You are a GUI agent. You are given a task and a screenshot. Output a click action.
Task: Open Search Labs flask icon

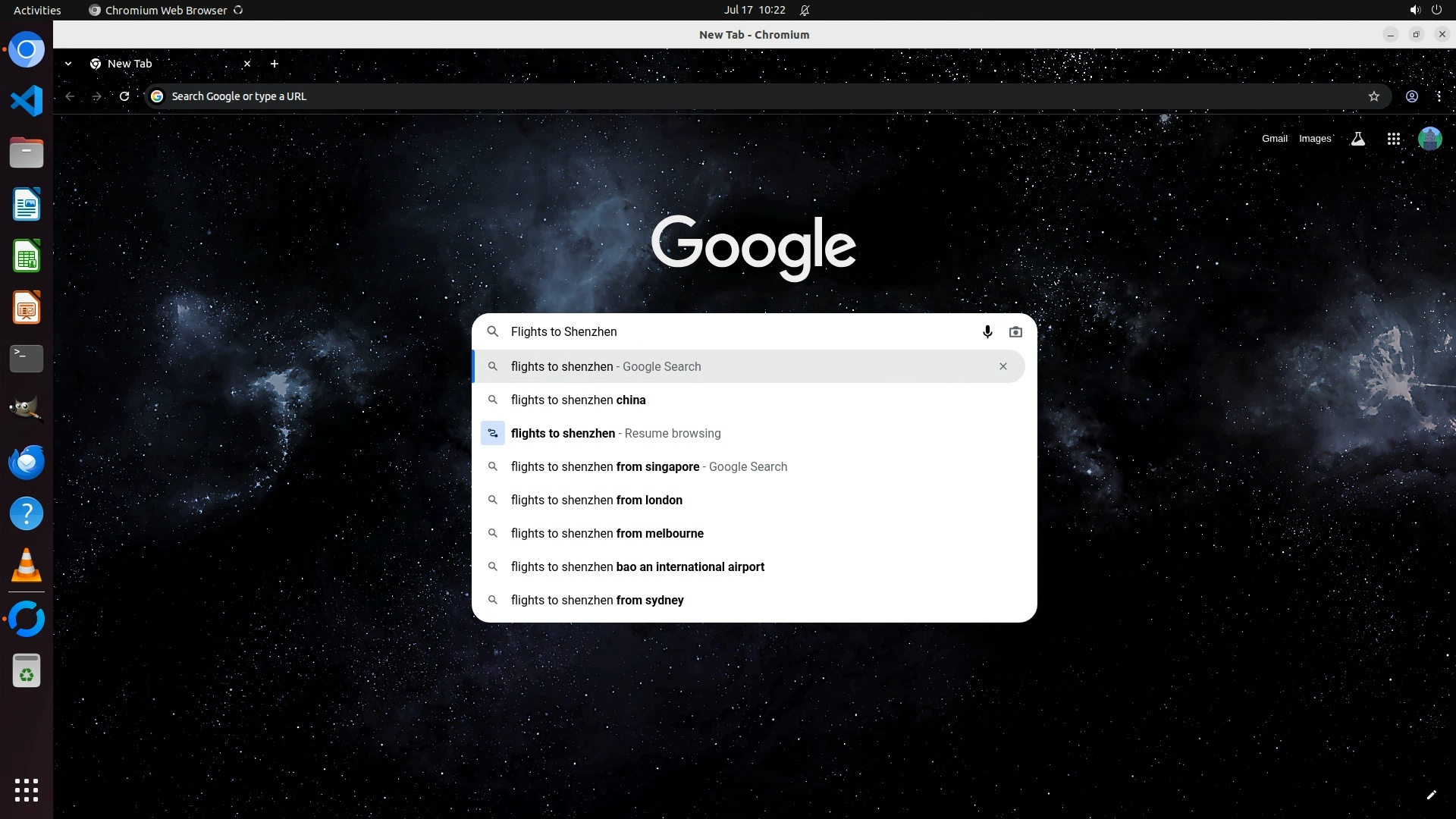coord(1357,139)
